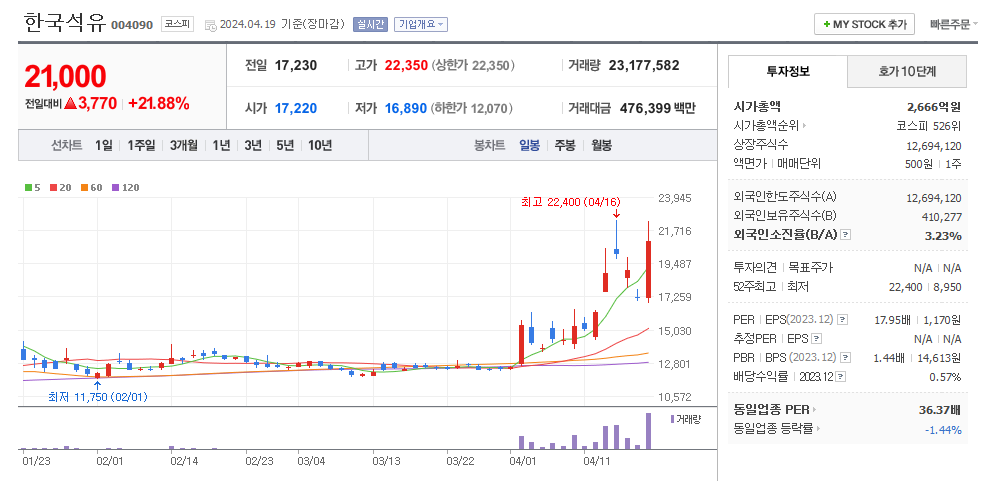Expand the 동일업종 등락률 arrow link

[777, 429]
